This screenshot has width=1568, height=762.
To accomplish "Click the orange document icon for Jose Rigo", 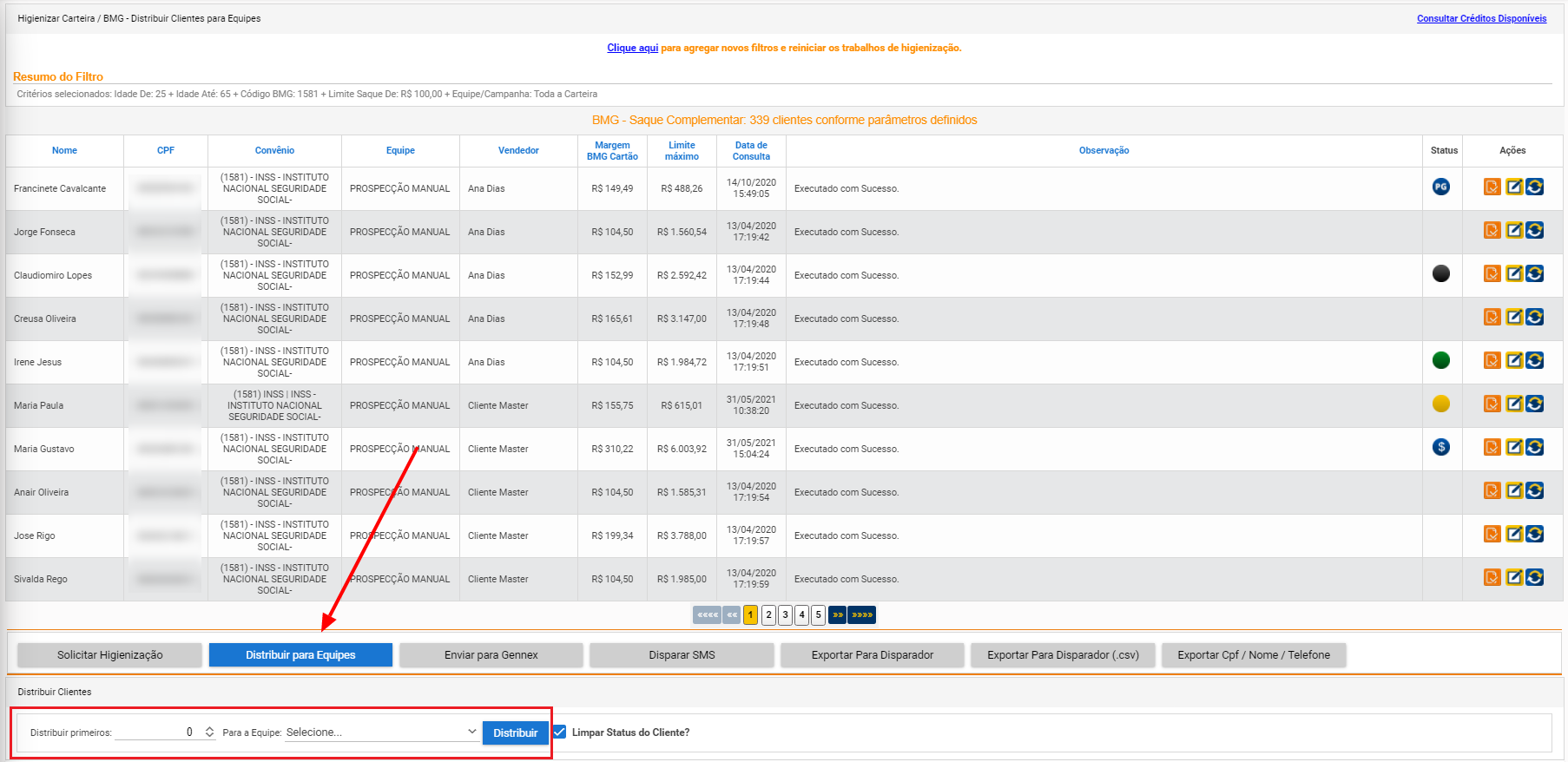I will 1492,534.
